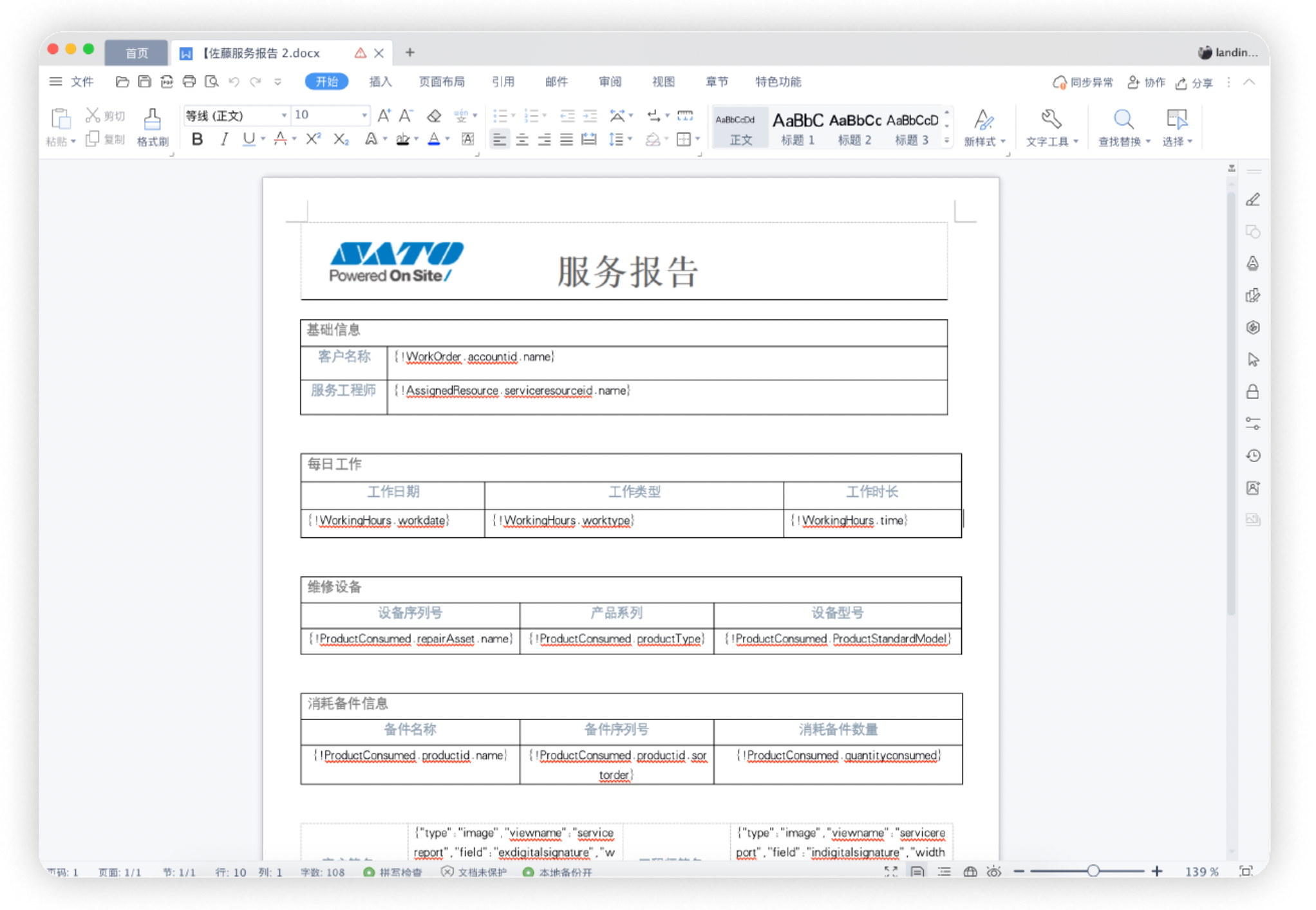The image size is (1316, 910).
Task: Open a new document tab with plus
Action: (x=409, y=52)
